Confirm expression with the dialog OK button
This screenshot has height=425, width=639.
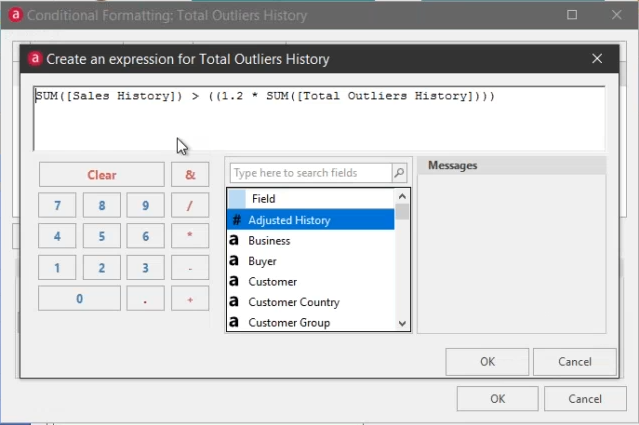tap(487, 361)
